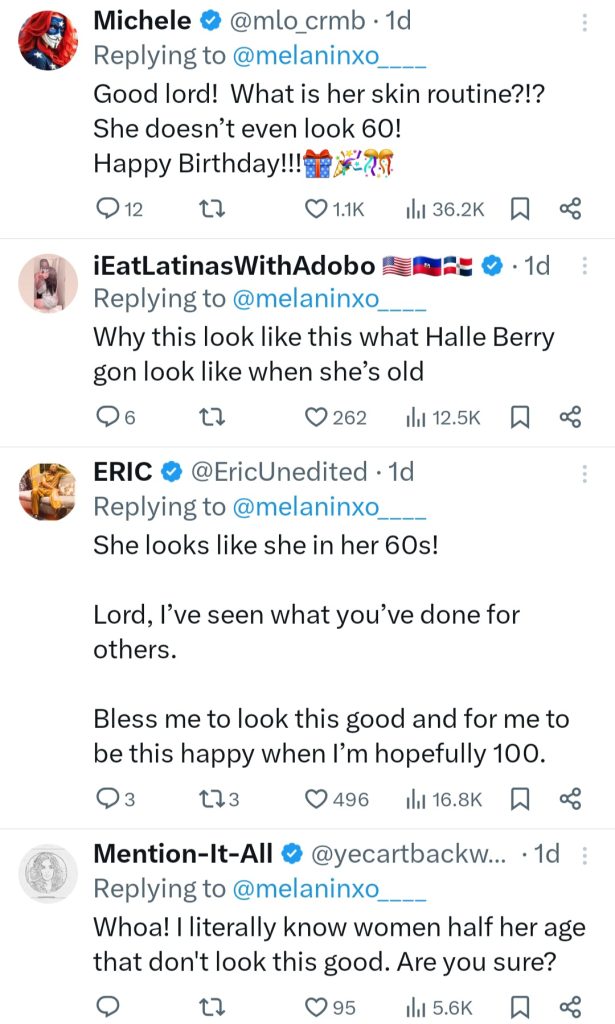Share ERIC's reply
This screenshot has width=615, height=1024.
(570, 799)
